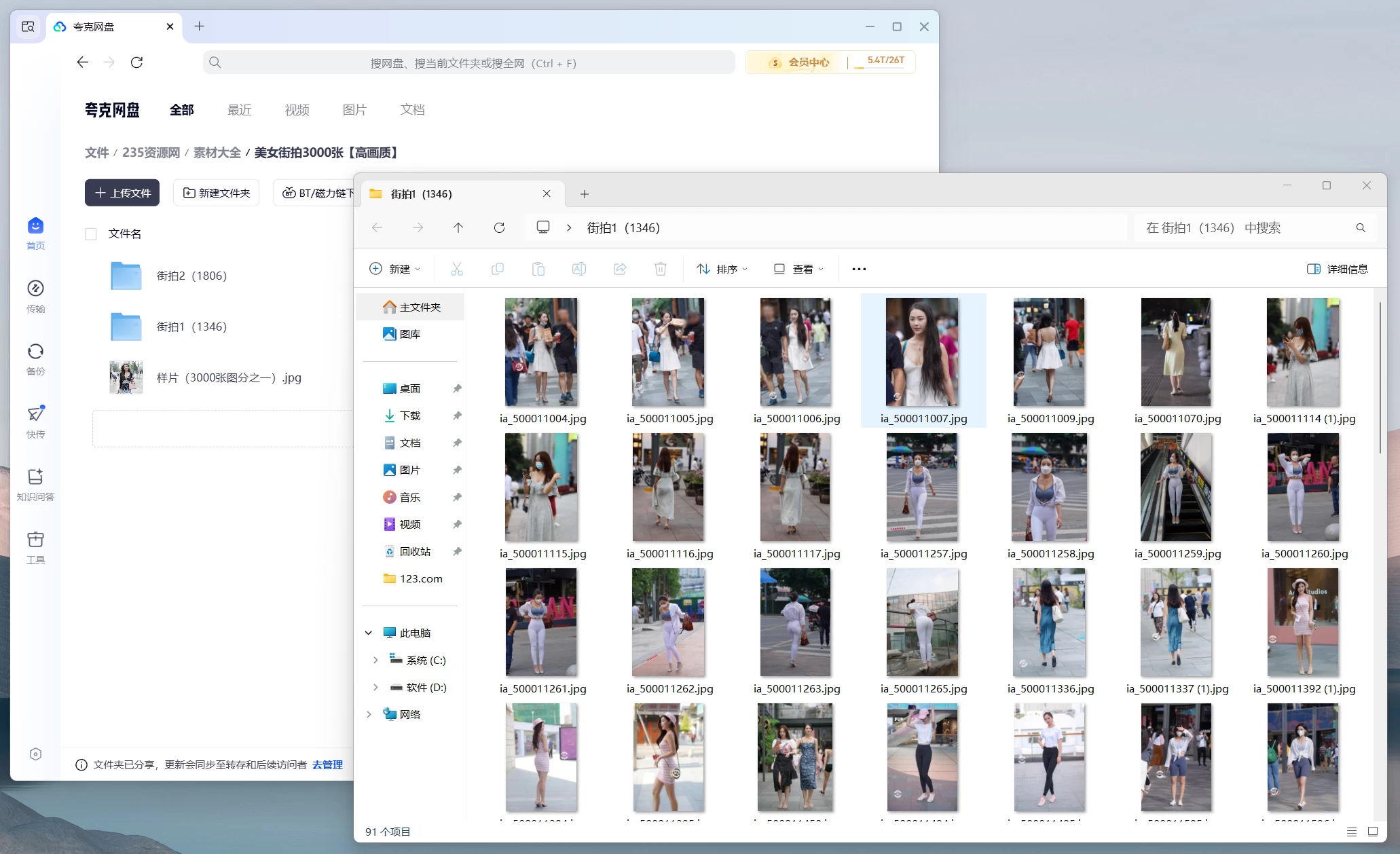Click the Share icon in Explorer toolbar
This screenshot has width=1400, height=854.
(x=619, y=268)
